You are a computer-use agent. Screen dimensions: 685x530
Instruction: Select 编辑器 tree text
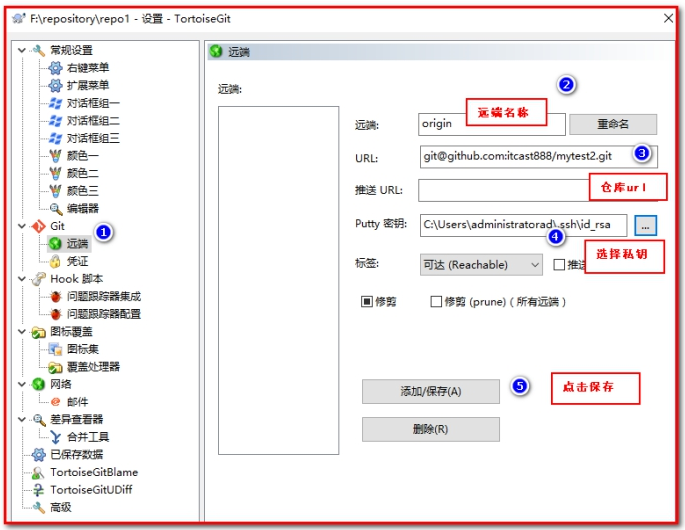83,209
